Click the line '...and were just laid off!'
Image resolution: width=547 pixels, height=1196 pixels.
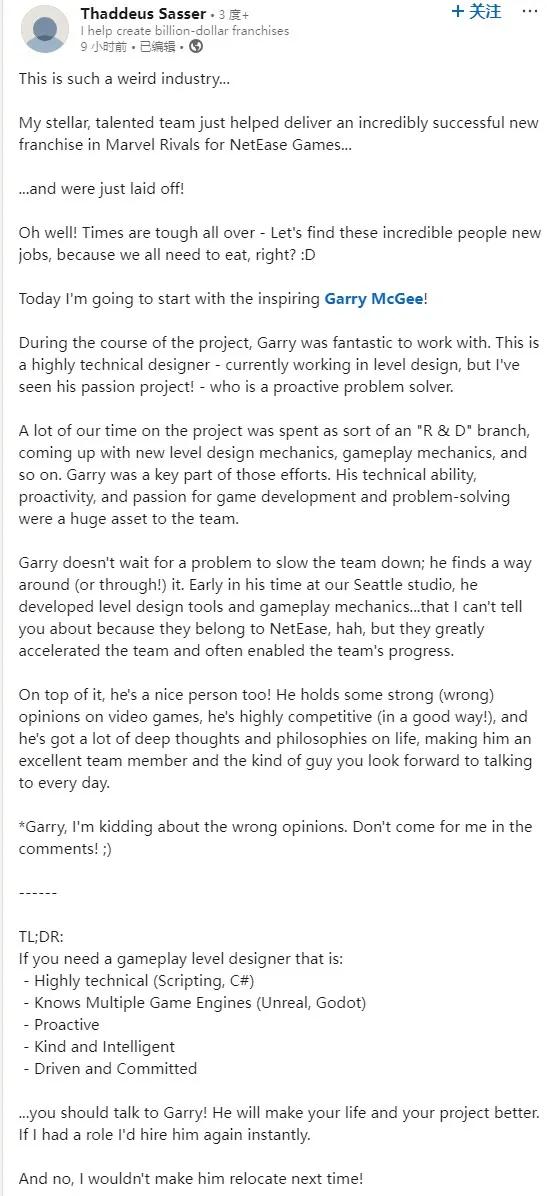(x=101, y=188)
